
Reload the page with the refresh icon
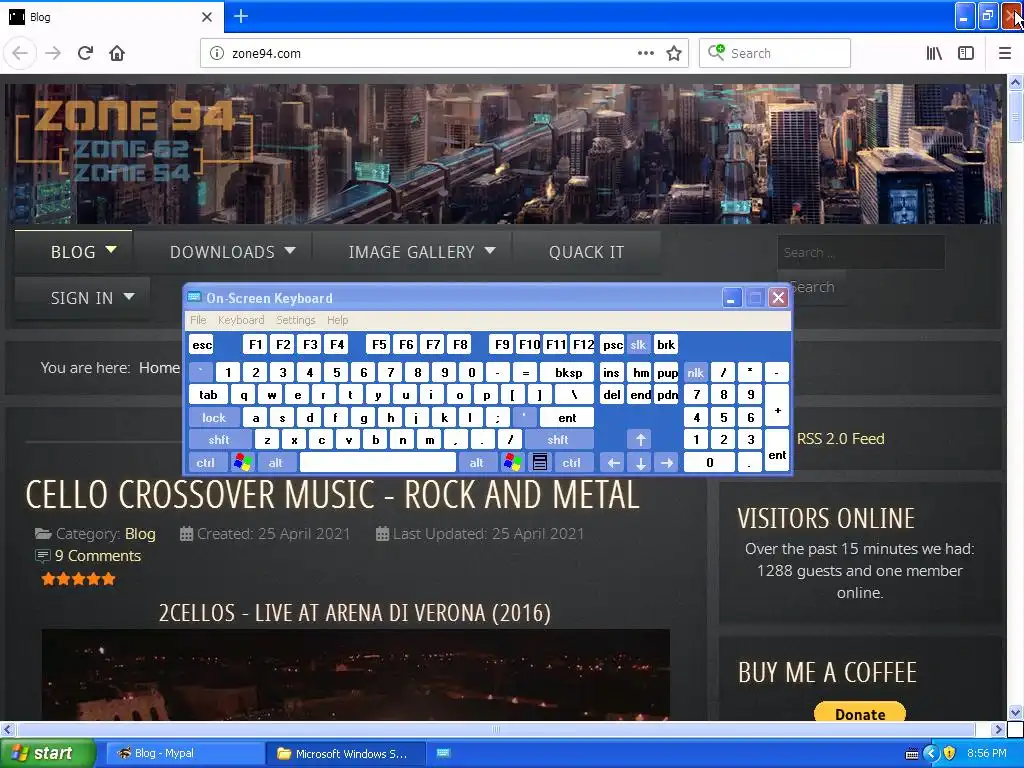[x=85, y=53]
